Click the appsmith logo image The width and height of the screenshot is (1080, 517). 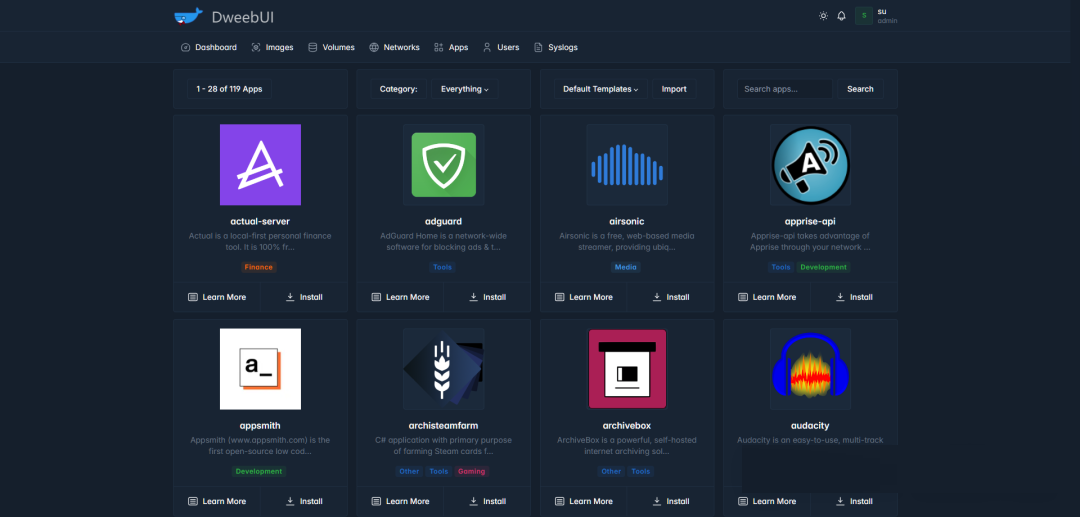coord(260,369)
